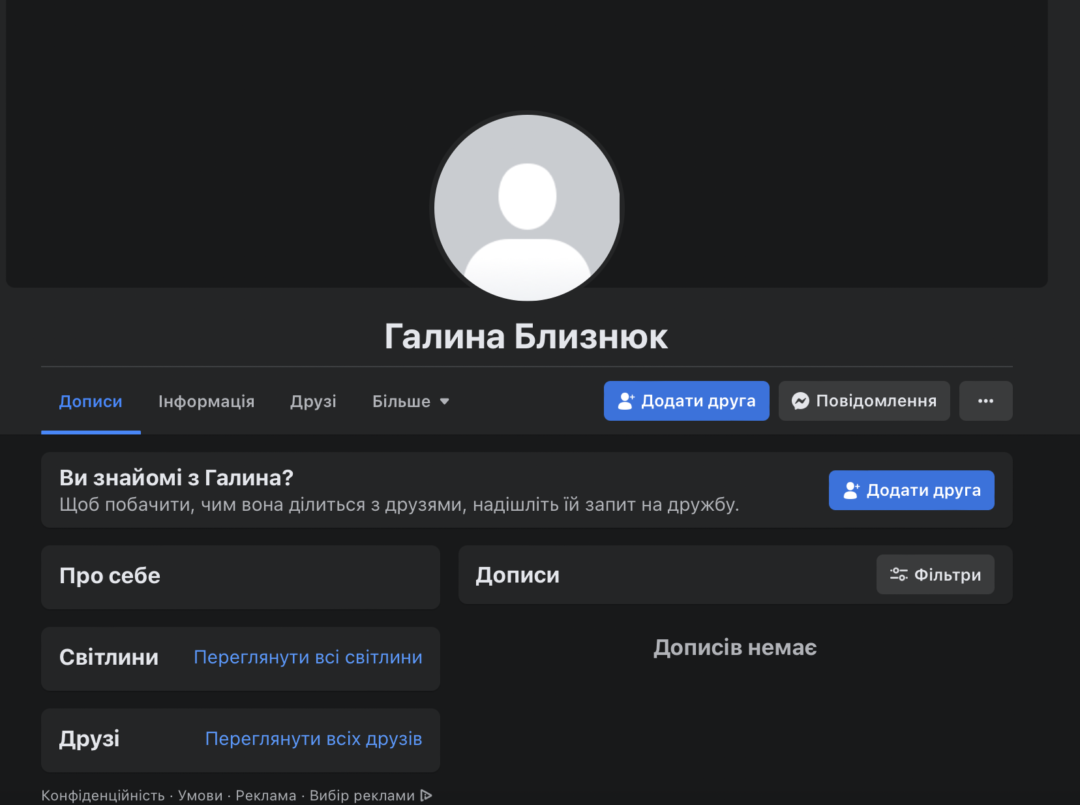Open the Умови footer link
The height and width of the screenshot is (805, 1080).
pyautogui.click(x=200, y=795)
